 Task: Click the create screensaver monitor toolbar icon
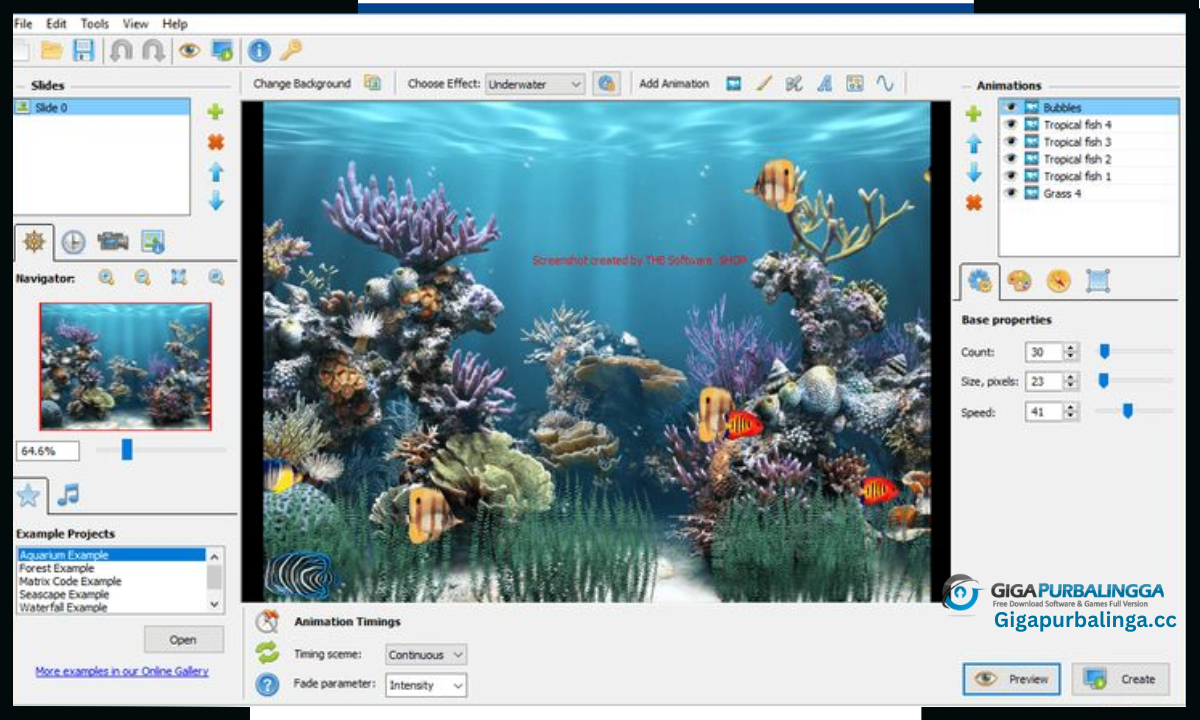222,50
